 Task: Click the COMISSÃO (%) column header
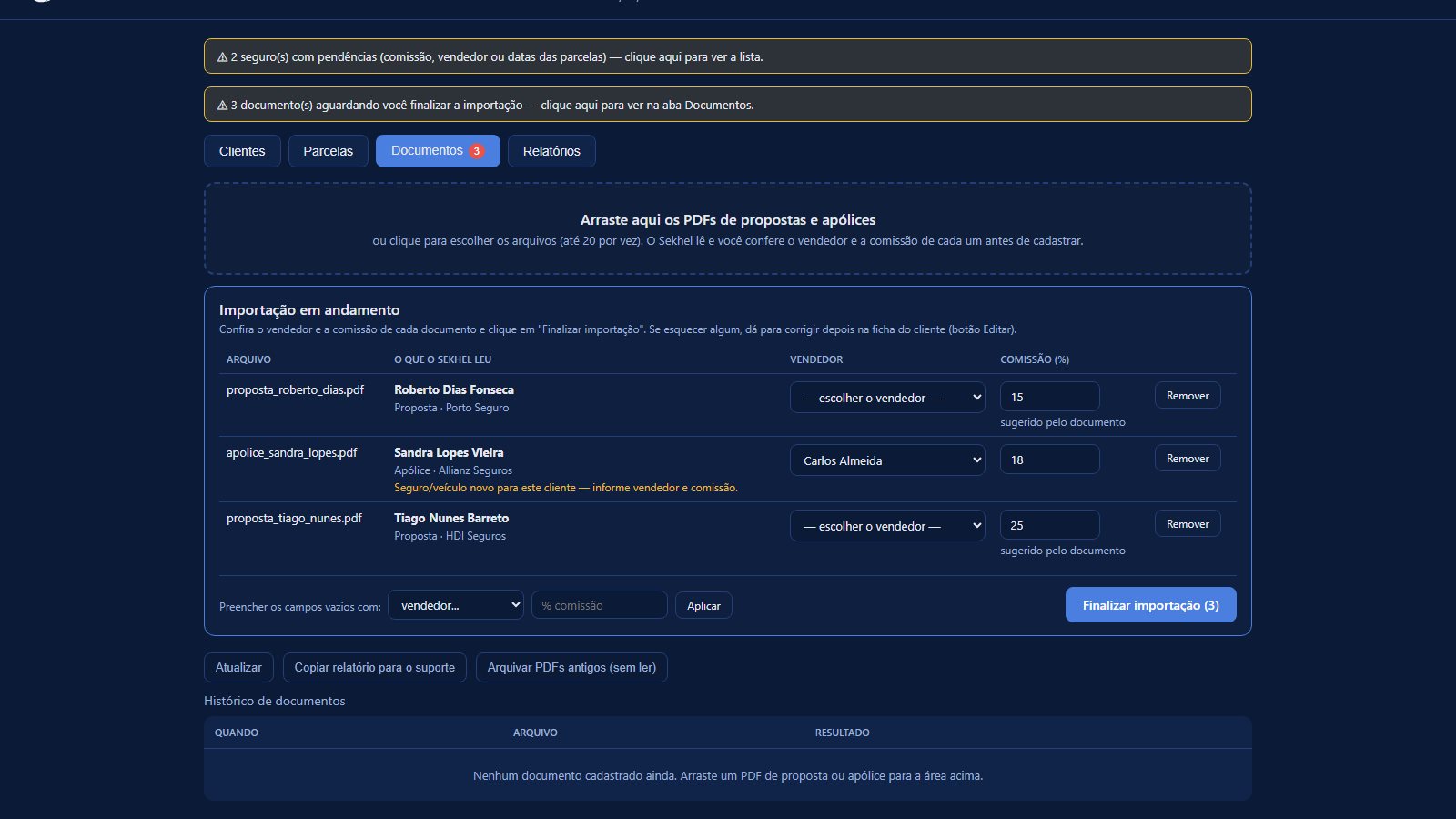tap(1035, 359)
